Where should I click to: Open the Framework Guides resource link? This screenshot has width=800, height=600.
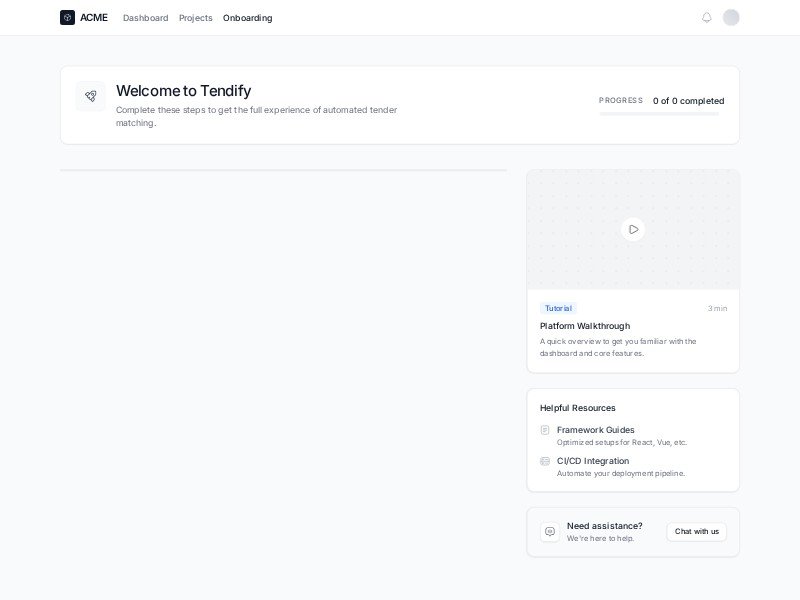595,430
